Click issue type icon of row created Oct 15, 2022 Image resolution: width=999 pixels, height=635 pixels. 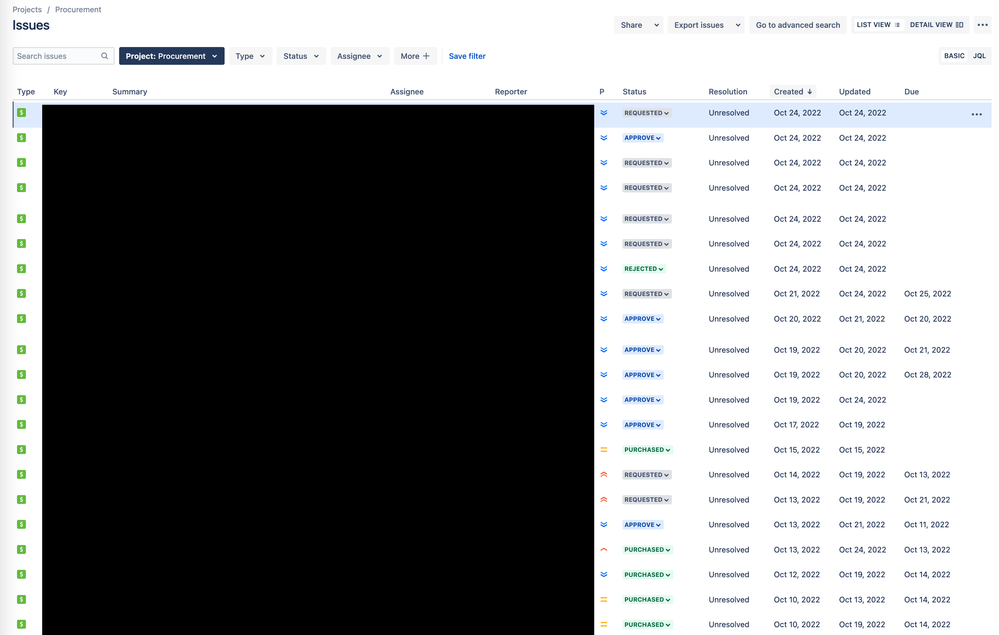[22, 449]
